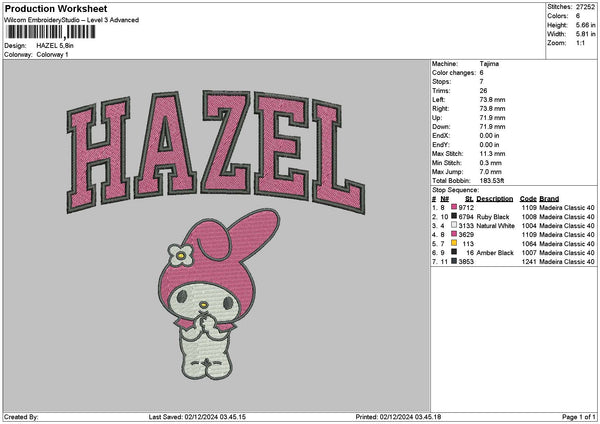Click thread code '1064'

(529, 243)
